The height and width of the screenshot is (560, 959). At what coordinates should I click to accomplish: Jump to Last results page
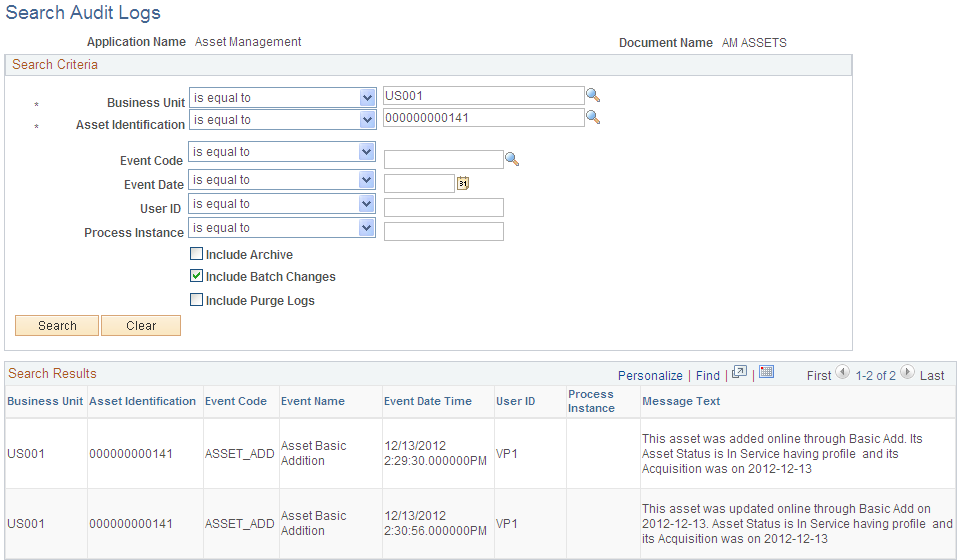(932, 375)
